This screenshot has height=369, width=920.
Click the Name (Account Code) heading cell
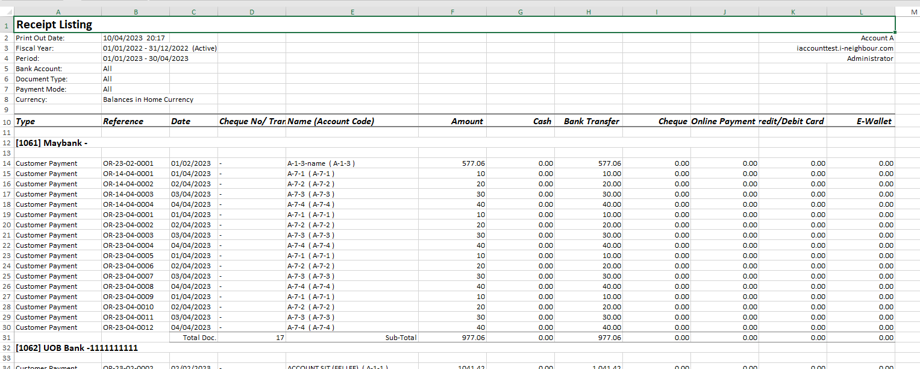351,121
